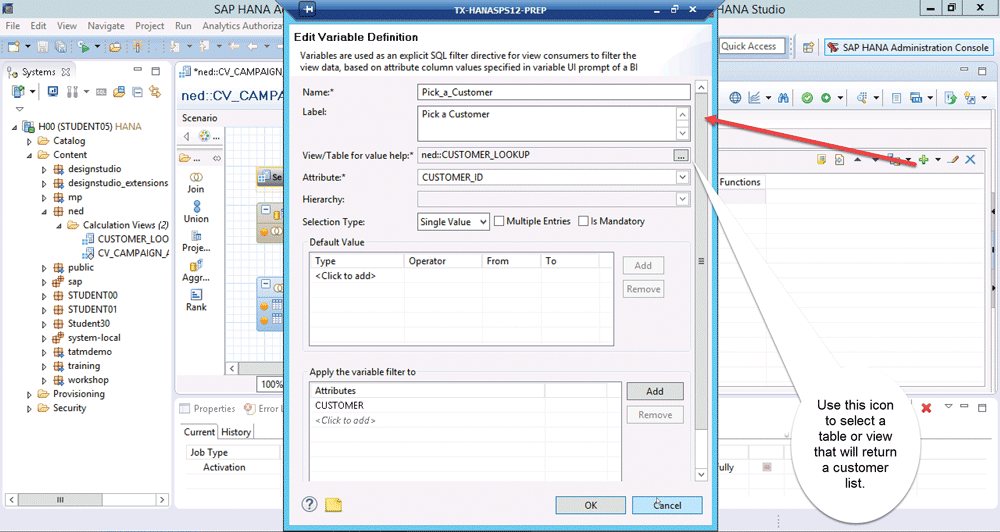This screenshot has width=1000, height=532.
Task: Click the yellow sticky note icon in dialog
Action: (x=334, y=505)
